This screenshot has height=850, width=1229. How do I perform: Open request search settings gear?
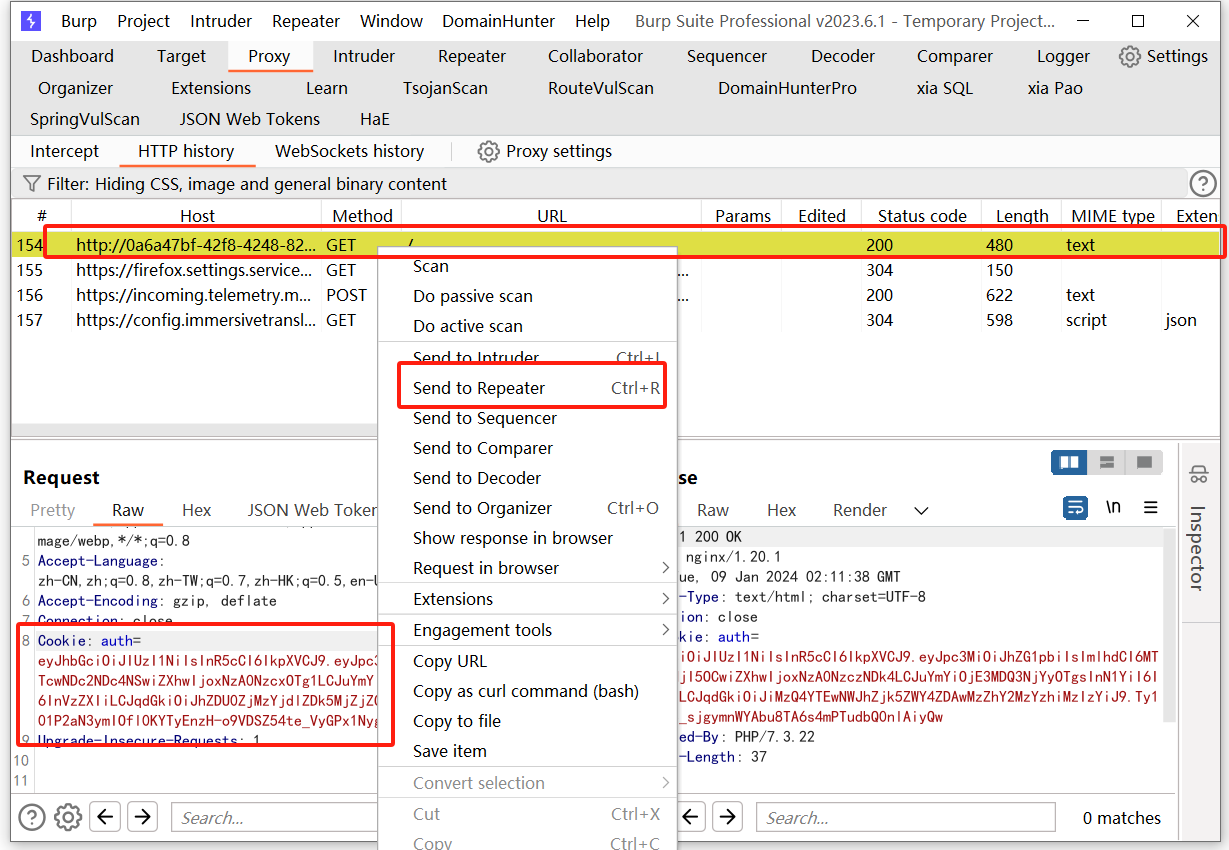tap(68, 817)
